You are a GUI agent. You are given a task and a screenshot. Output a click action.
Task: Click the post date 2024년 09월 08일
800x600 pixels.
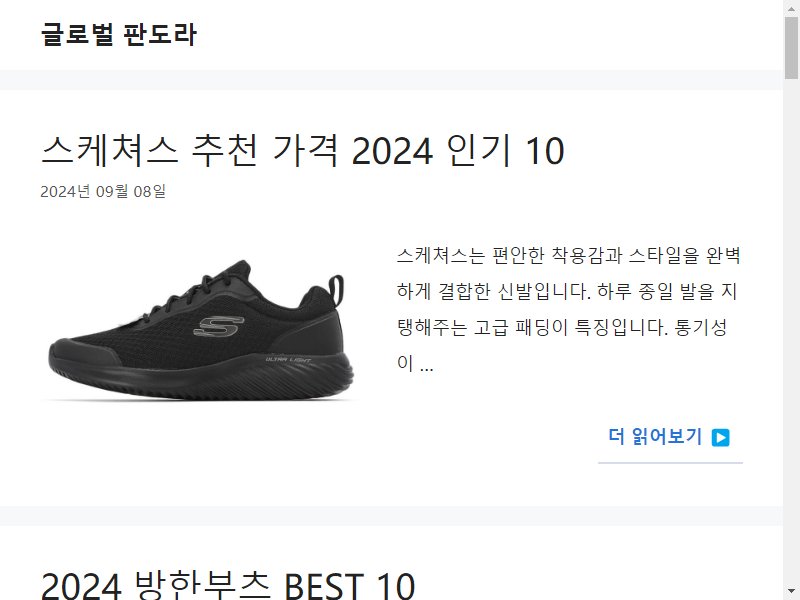103,191
